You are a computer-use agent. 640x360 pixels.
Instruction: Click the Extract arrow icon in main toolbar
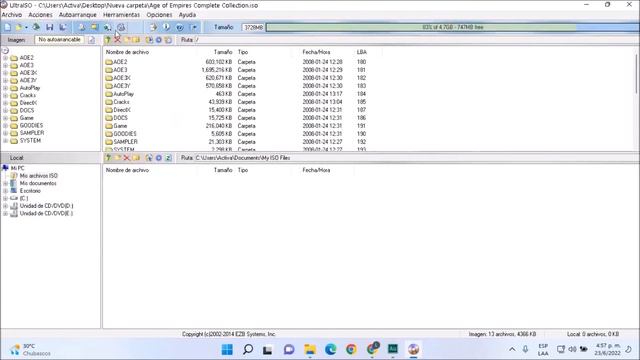(153, 27)
